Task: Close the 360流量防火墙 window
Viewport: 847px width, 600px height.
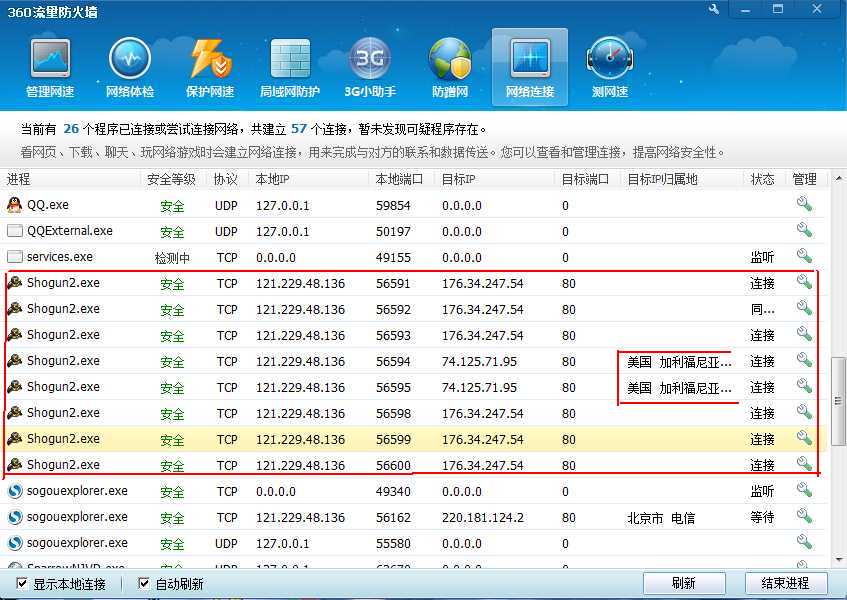Action: 817,9
